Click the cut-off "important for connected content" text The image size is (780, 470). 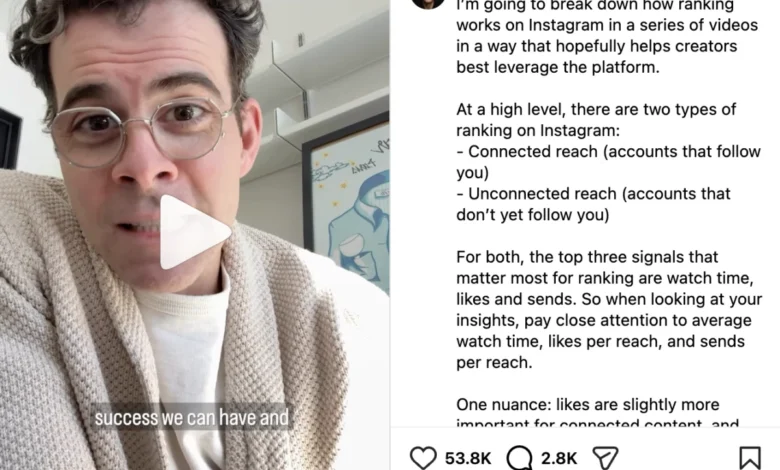point(597,423)
